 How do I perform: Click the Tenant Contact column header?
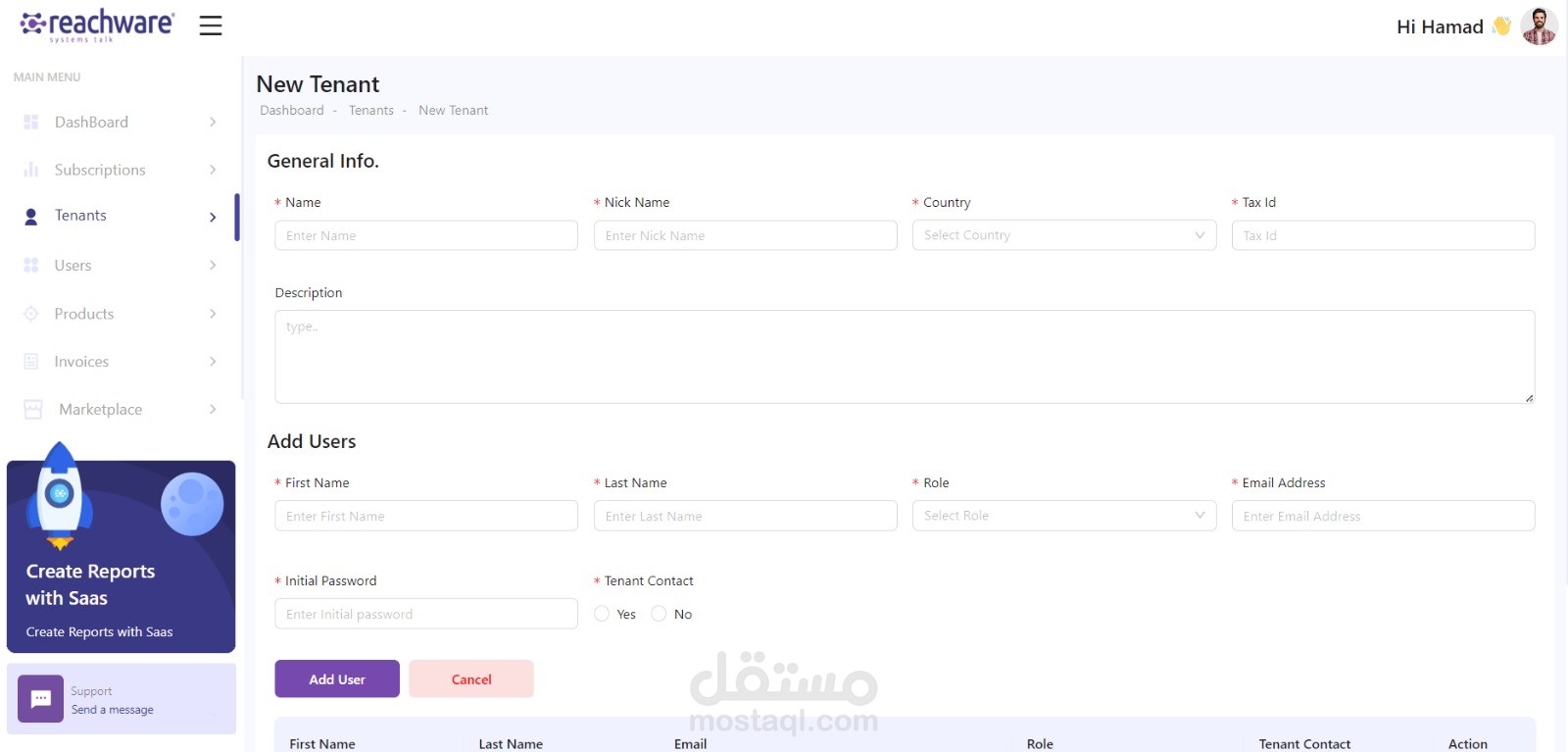pos(1304,744)
